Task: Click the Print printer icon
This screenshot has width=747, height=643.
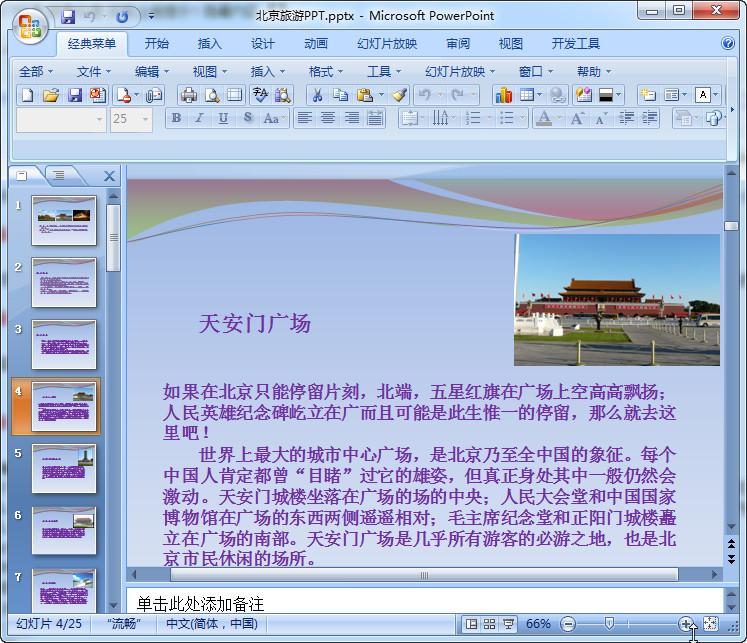Action: pos(189,96)
